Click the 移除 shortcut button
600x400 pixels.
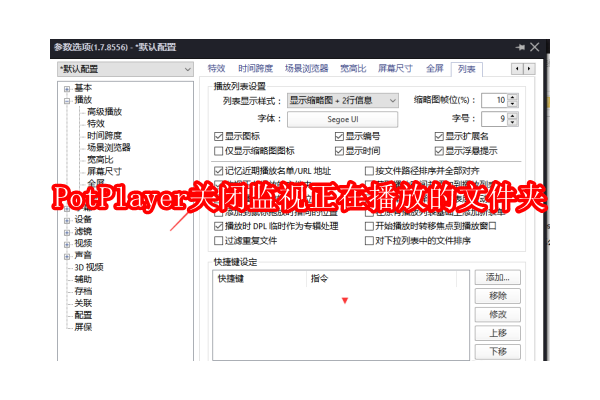(498, 296)
